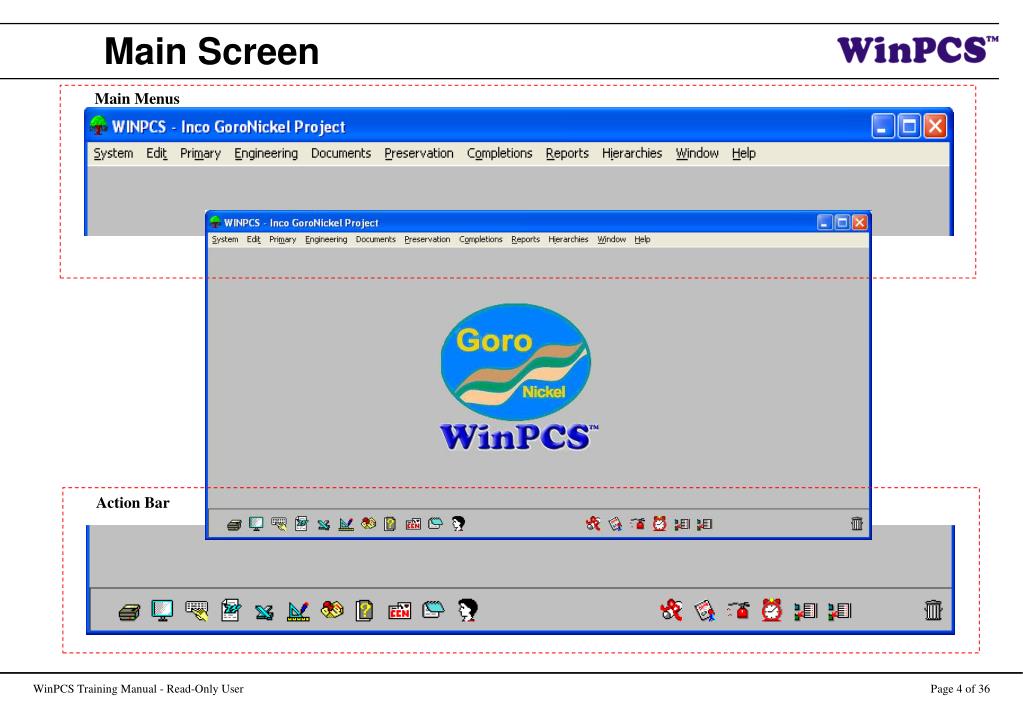Open Completions menu in the center WinPCS window

point(481,239)
